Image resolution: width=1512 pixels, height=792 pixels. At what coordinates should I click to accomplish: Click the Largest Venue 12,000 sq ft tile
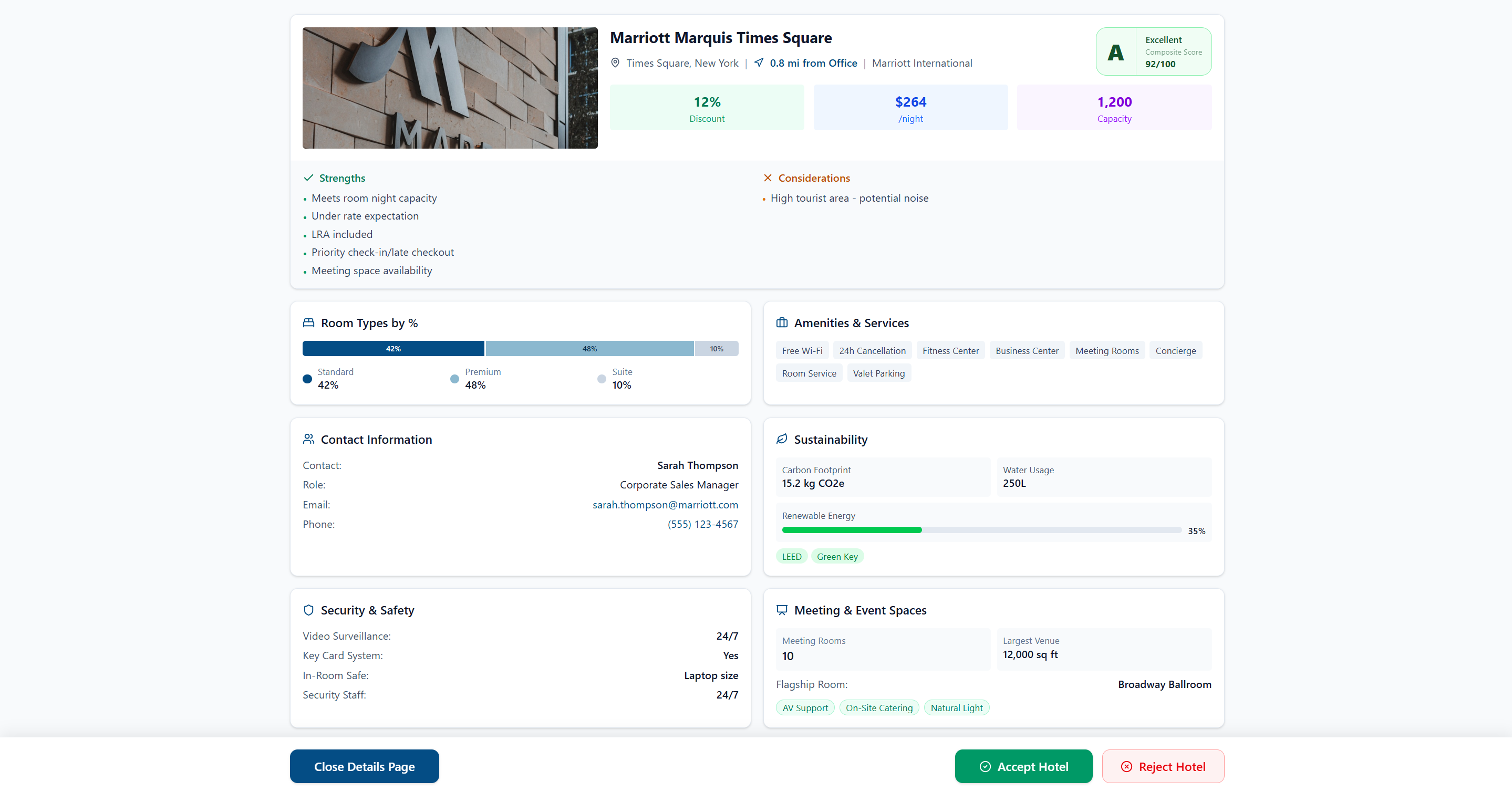[1104, 649]
